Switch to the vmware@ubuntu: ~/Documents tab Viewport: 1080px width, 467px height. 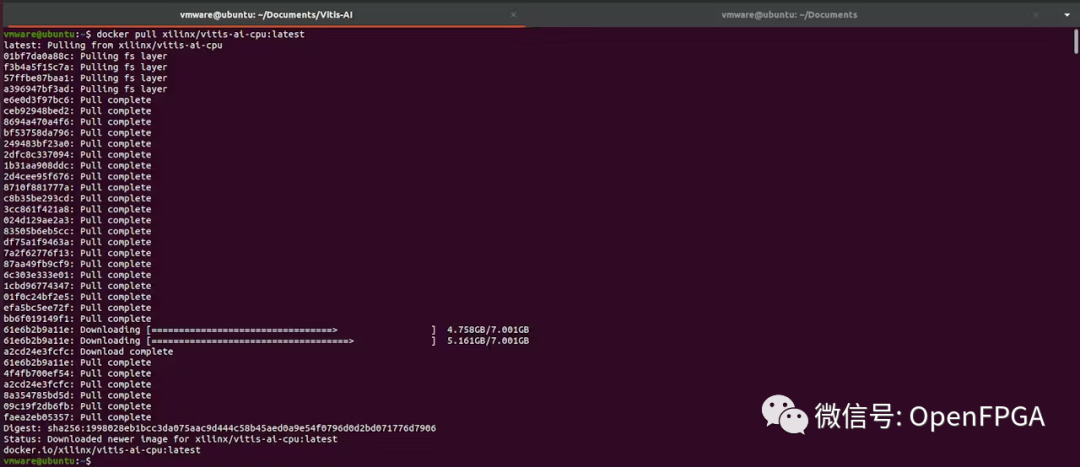click(x=789, y=15)
